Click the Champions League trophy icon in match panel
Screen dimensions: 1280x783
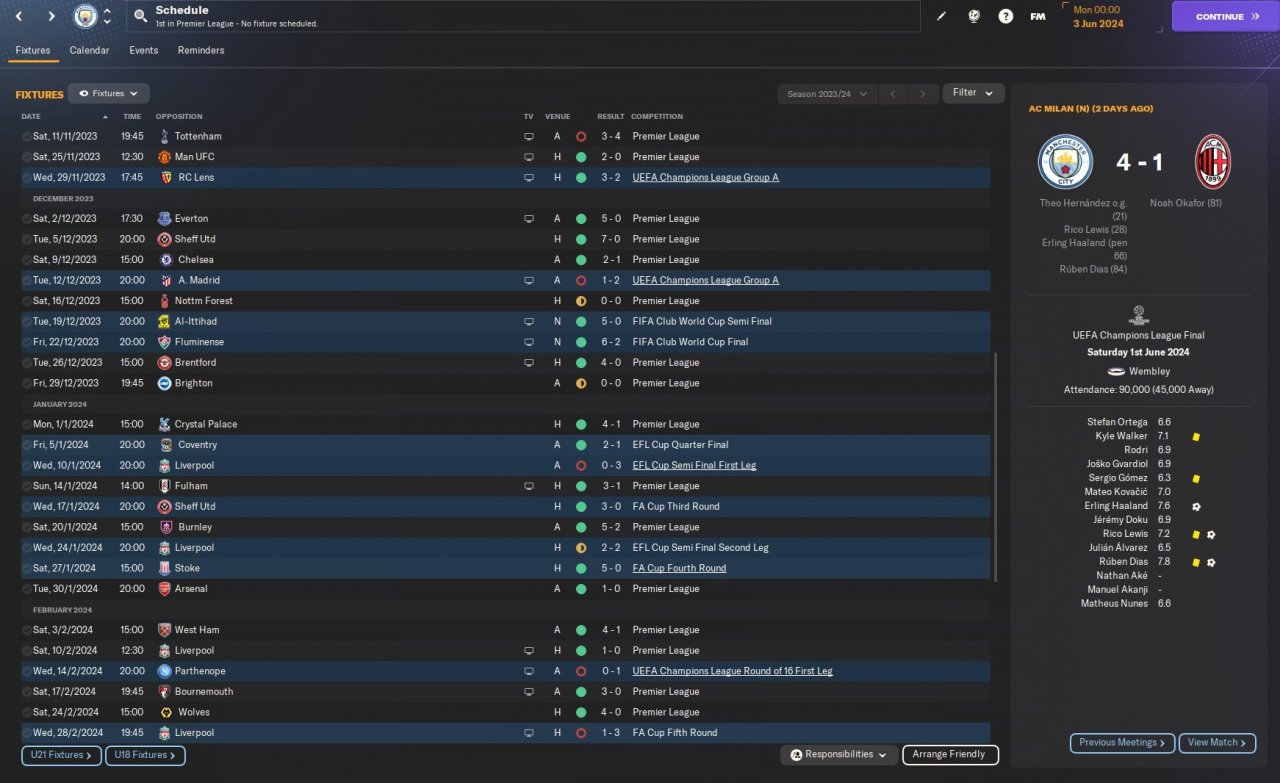1139,316
